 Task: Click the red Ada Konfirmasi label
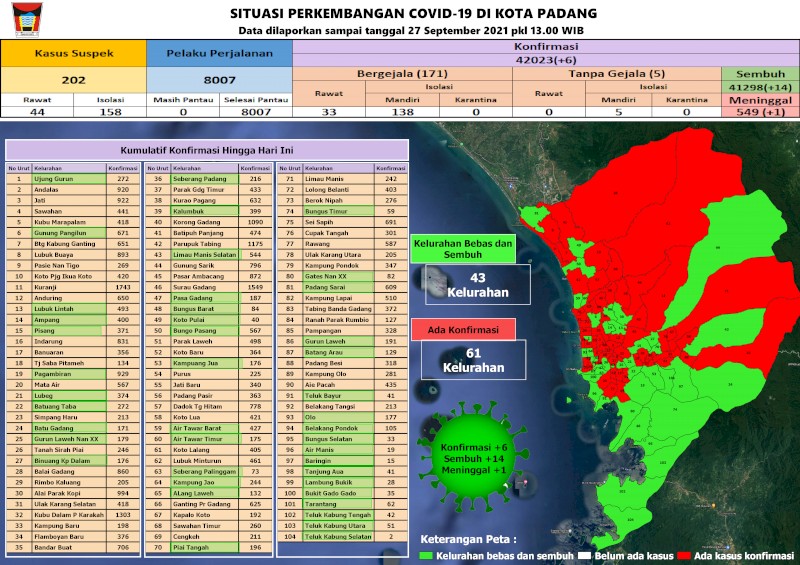tap(463, 330)
